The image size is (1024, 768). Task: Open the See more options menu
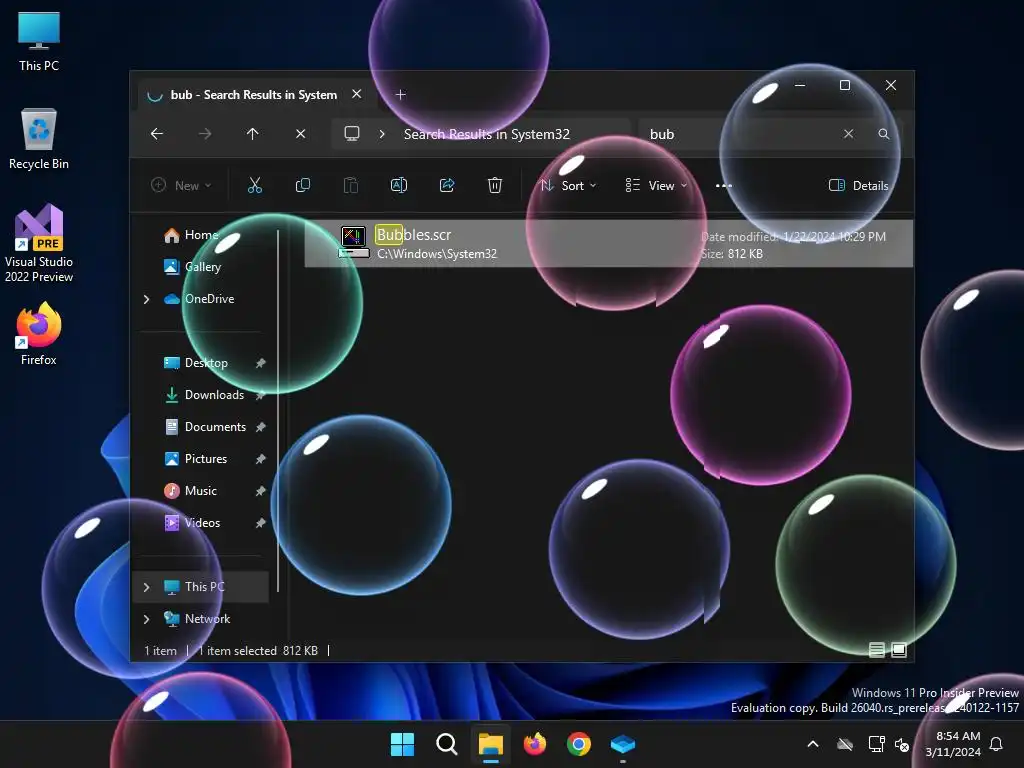tap(724, 185)
